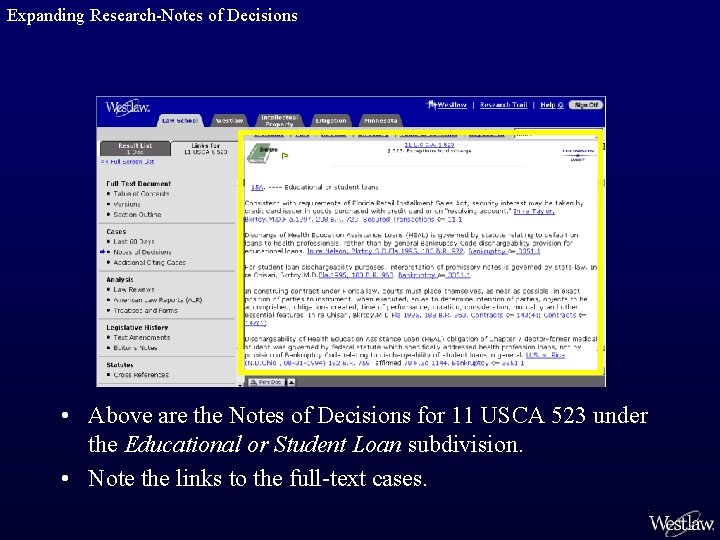Open the Law Reviews link
Image resolution: width=720 pixels, height=540 pixels.
(x=134, y=290)
